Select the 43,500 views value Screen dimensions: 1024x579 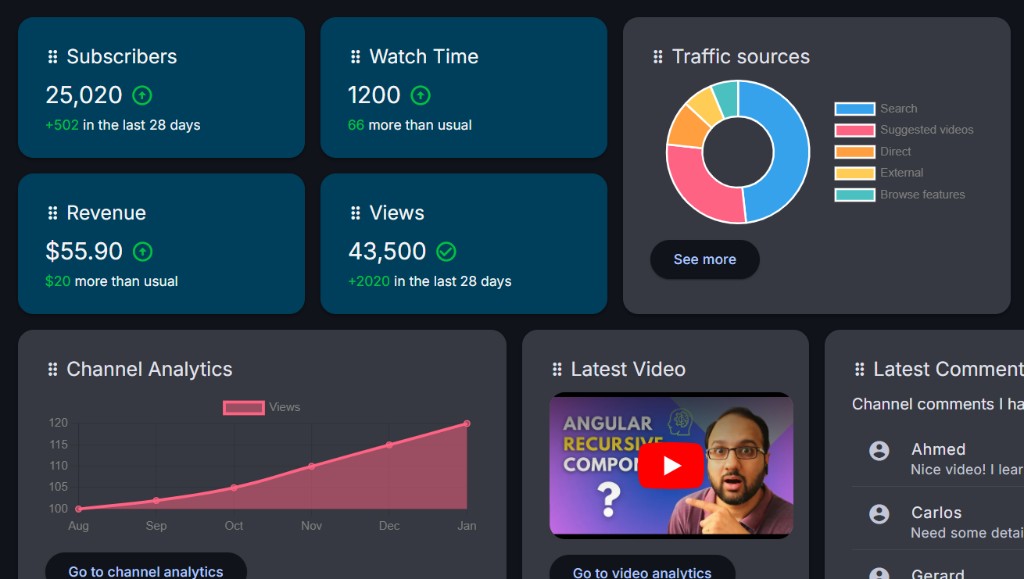(x=387, y=251)
